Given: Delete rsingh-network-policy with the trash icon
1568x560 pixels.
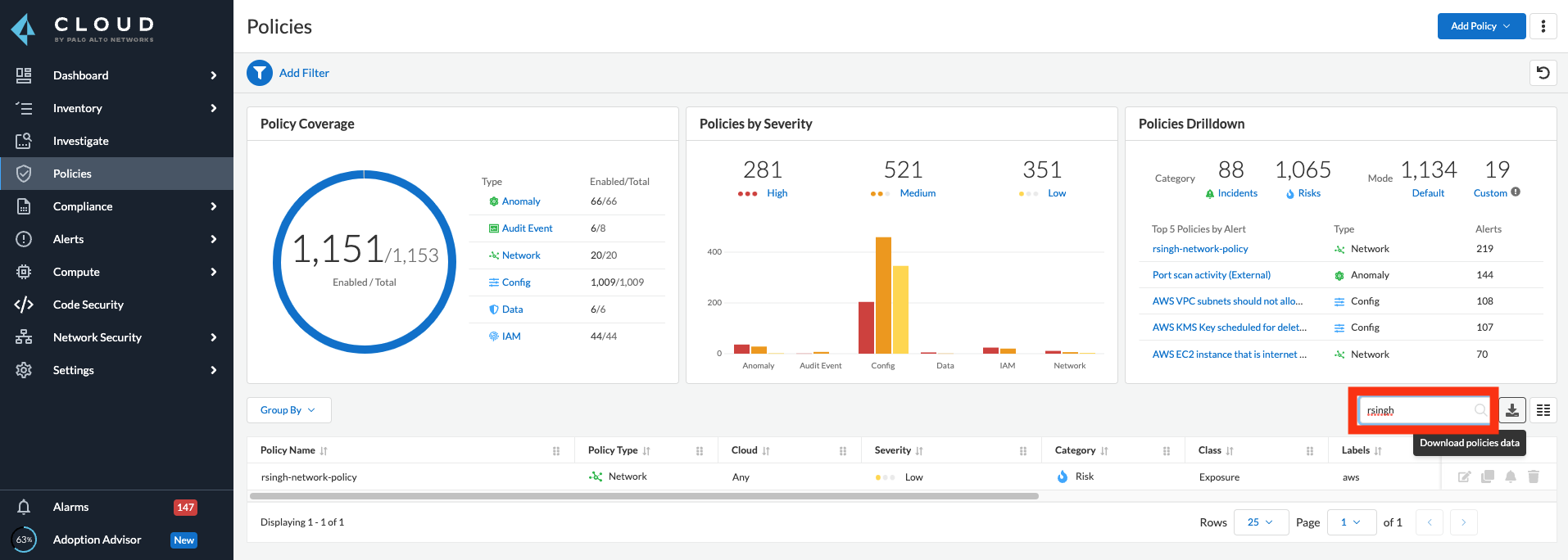Looking at the screenshot, I should click(x=1534, y=476).
